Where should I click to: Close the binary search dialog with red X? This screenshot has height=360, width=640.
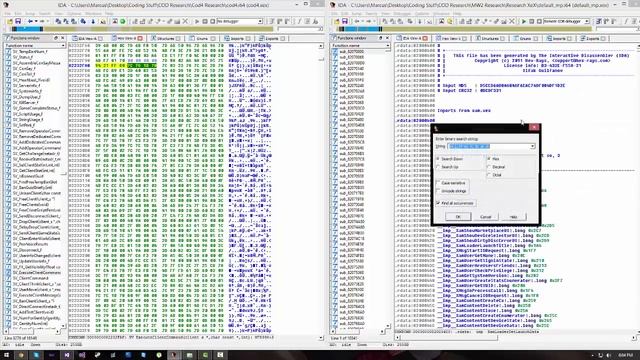click(x=534, y=128)
